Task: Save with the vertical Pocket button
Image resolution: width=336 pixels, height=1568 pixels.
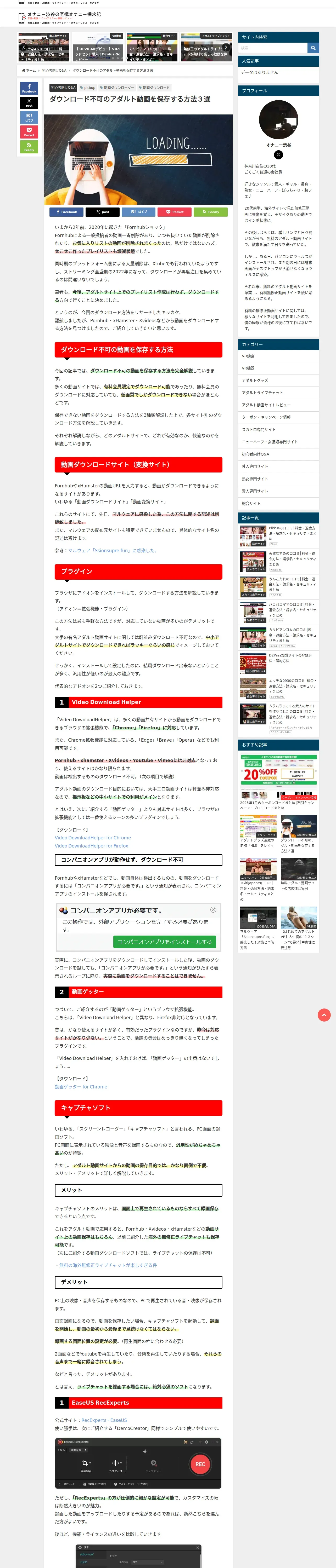Action: (x=29, y=131)
